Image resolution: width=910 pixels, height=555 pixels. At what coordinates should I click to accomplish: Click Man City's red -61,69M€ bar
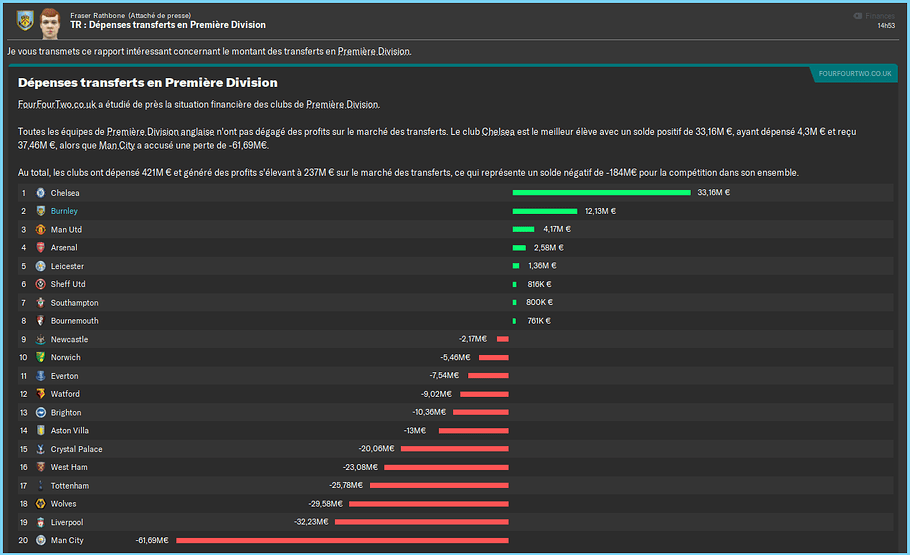(x=342, y=540)
